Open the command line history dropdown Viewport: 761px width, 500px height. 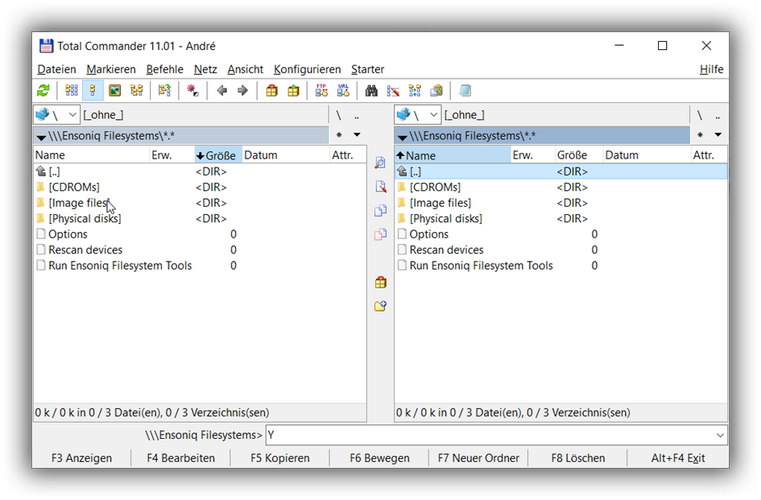720,435
